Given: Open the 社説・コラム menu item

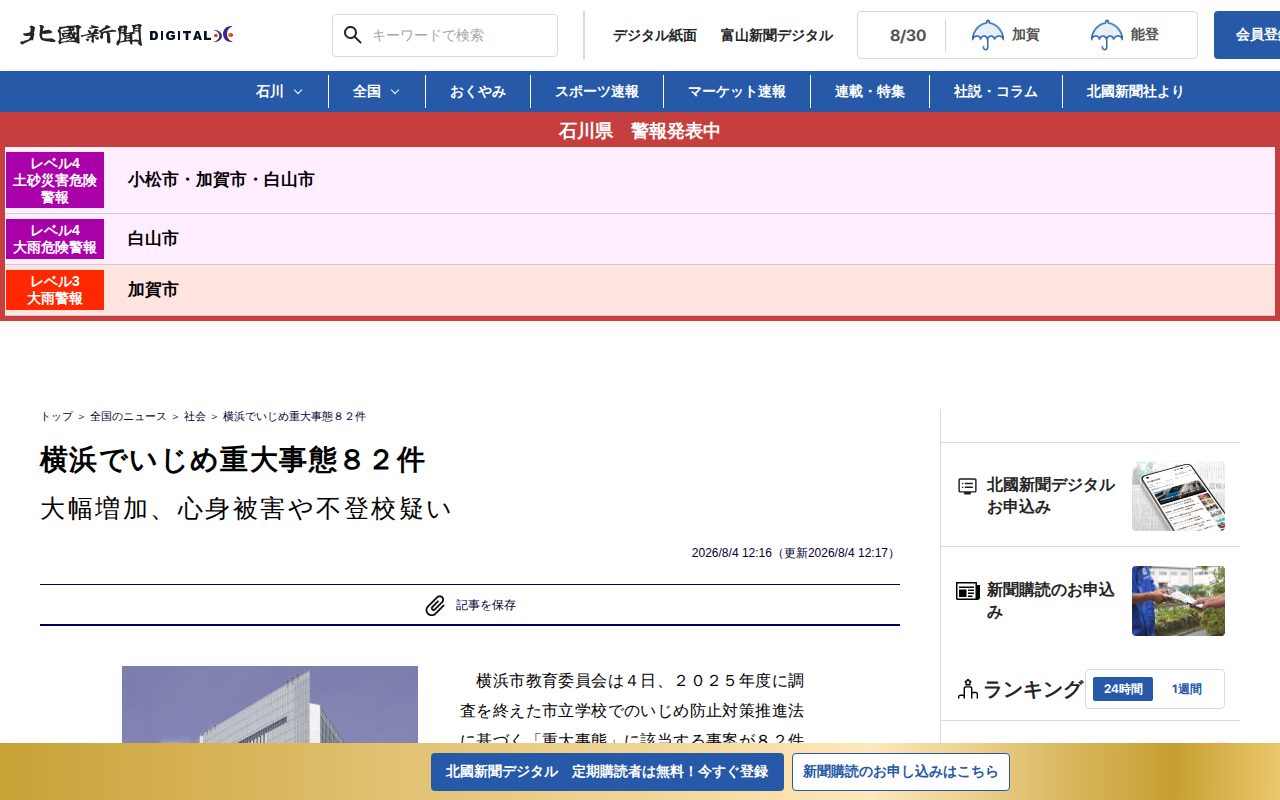Looking at the screenshot, I should click(996, 91).
